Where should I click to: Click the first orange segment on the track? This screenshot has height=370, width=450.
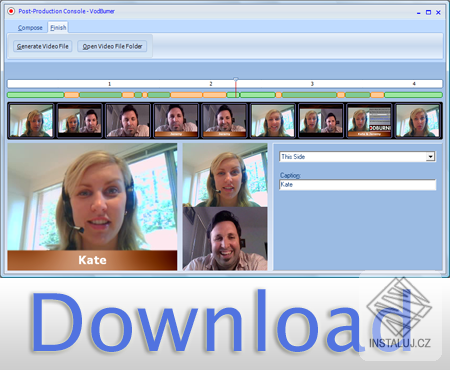click(x=72, y=95)
